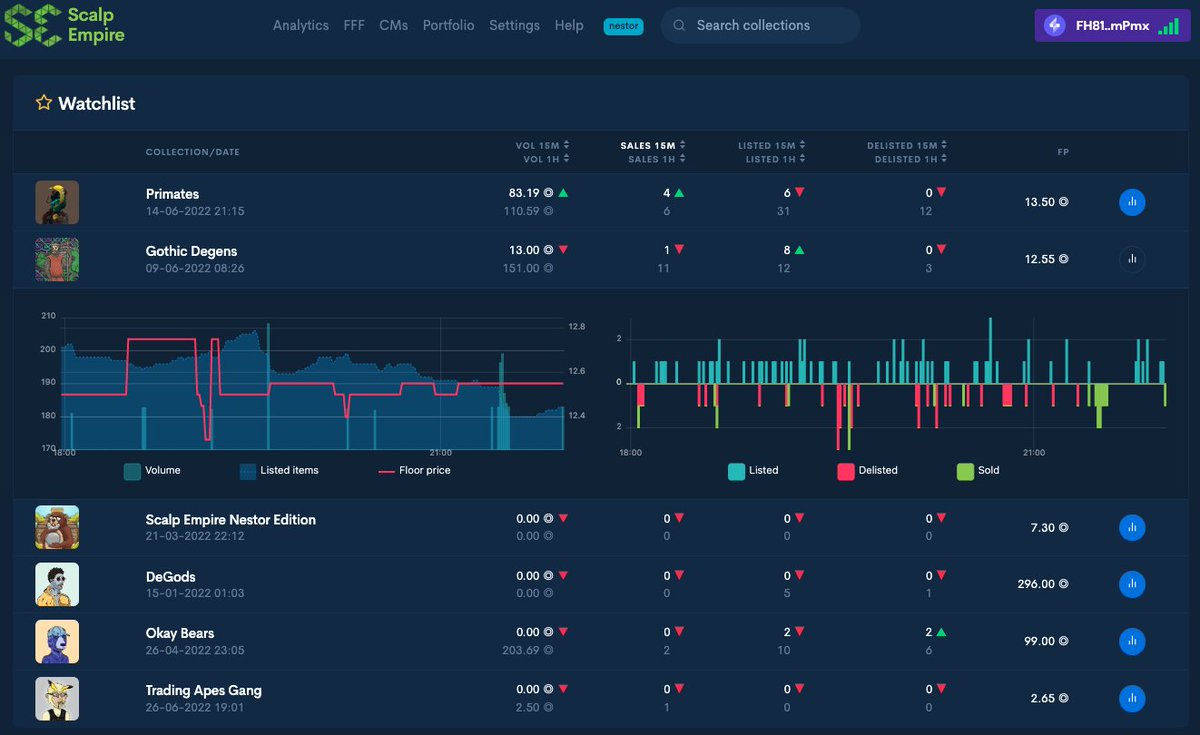Viewport: 1200px width, 735px height.
Task: Click the Watchlist star icon
Action: pos(43,103)
